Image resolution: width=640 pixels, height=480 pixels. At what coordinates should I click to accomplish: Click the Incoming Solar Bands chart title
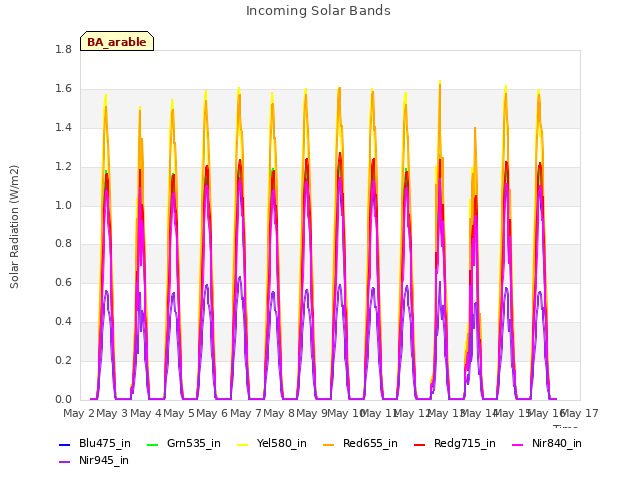[318, 11]
